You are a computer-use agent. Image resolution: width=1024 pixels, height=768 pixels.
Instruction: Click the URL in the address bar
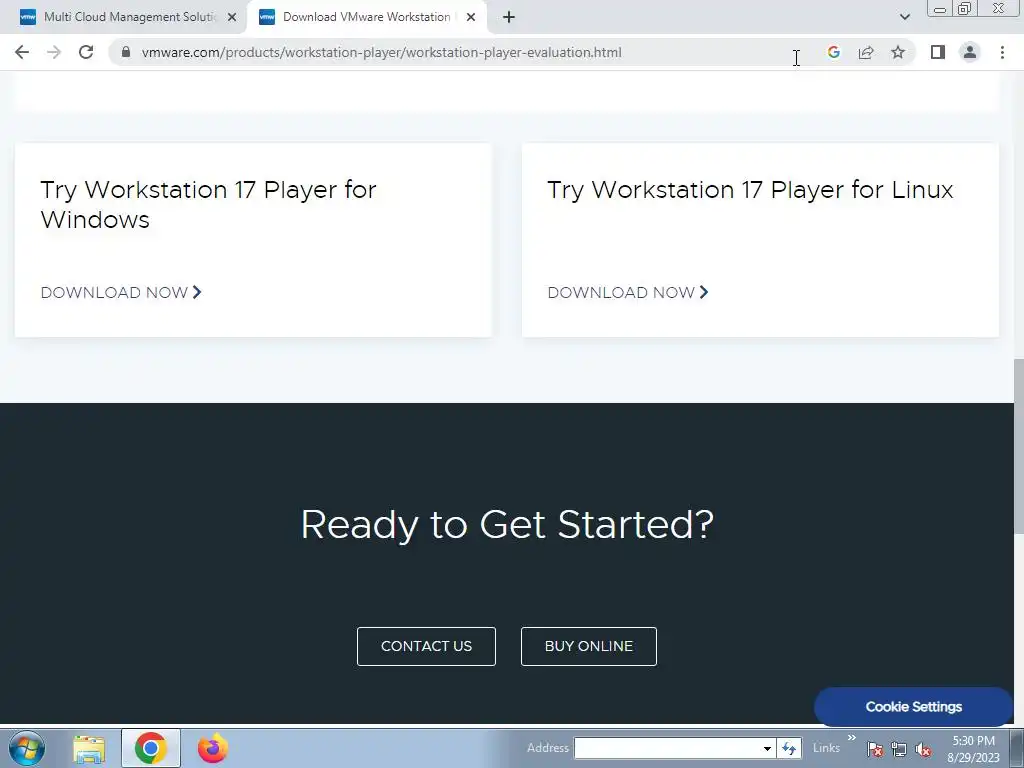point(381,52)
